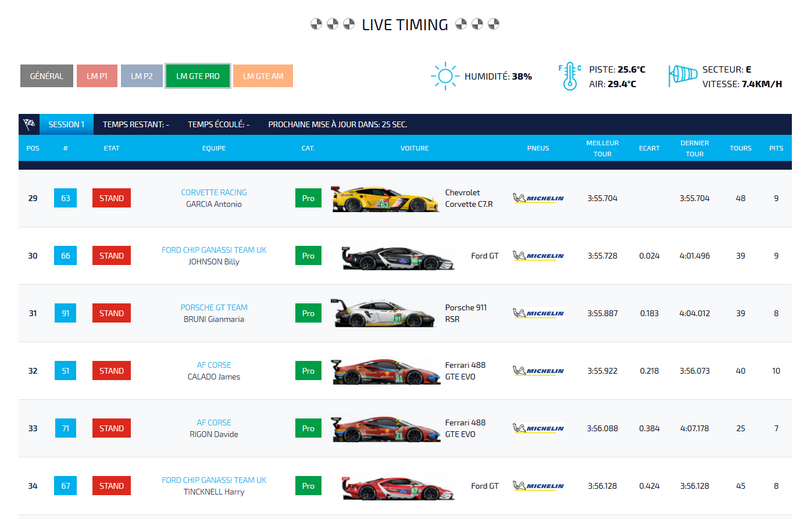Select the LM P1 category filter
The image size is (800, 519).
coord(97,76)
